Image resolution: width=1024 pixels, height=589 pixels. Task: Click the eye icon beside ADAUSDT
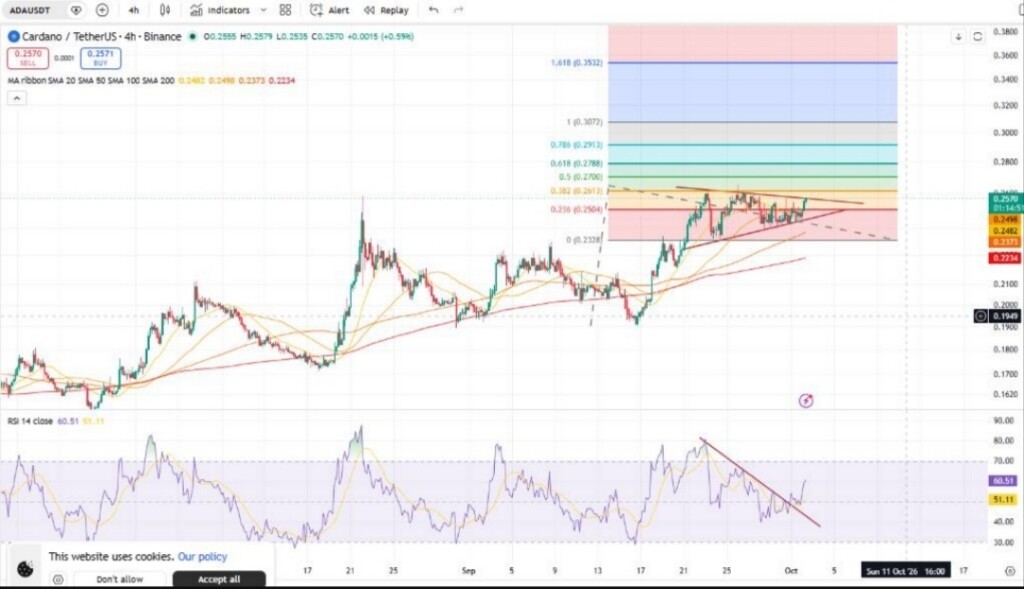76,10
